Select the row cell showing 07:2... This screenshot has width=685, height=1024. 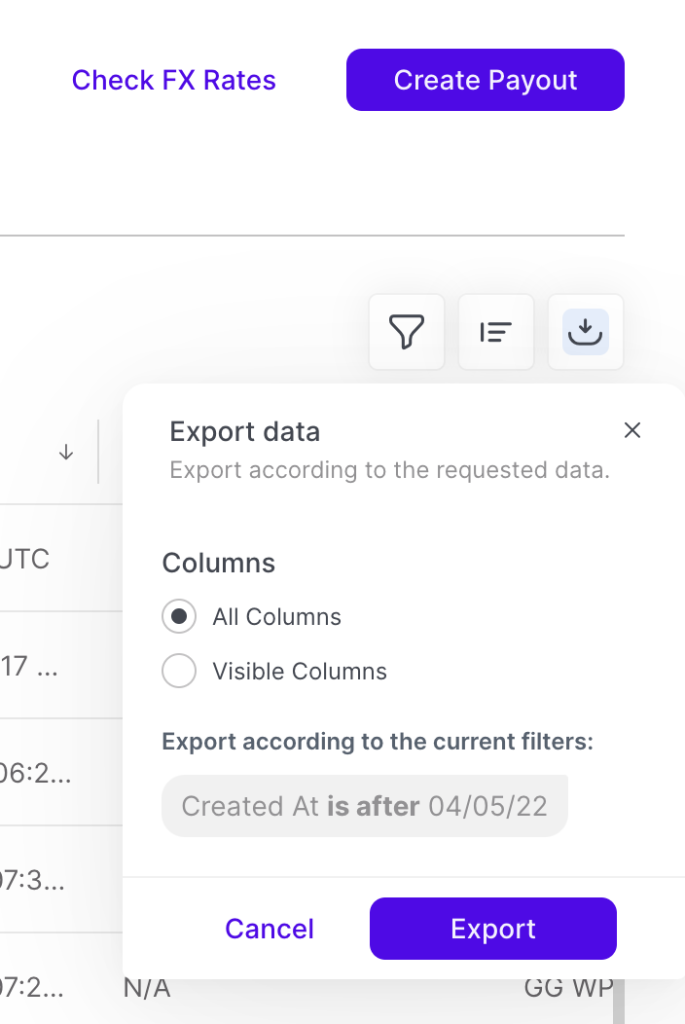pos(32,989)
